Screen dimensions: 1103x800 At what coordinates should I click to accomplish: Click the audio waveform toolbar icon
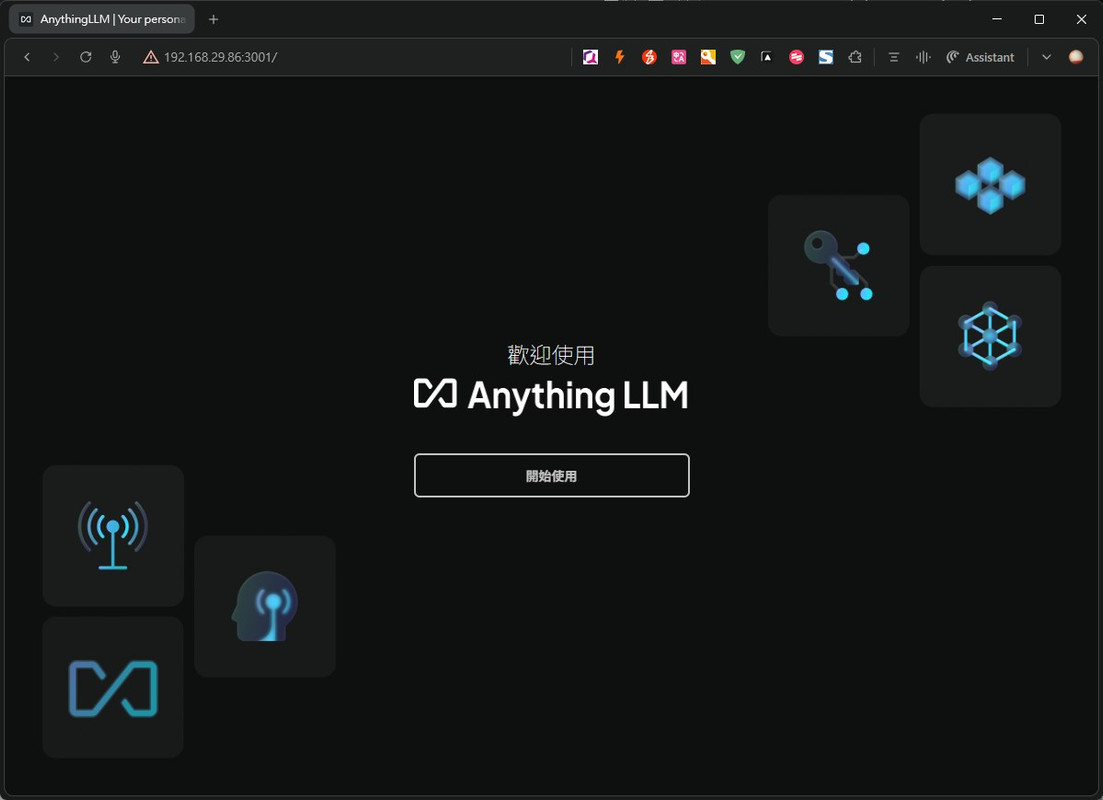click(924, 57)
